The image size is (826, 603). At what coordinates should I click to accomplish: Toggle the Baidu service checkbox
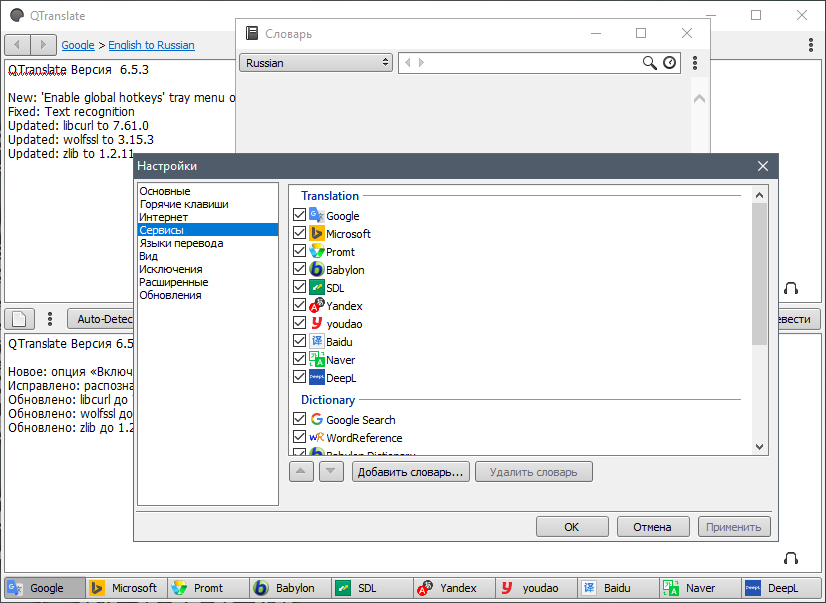299,341
